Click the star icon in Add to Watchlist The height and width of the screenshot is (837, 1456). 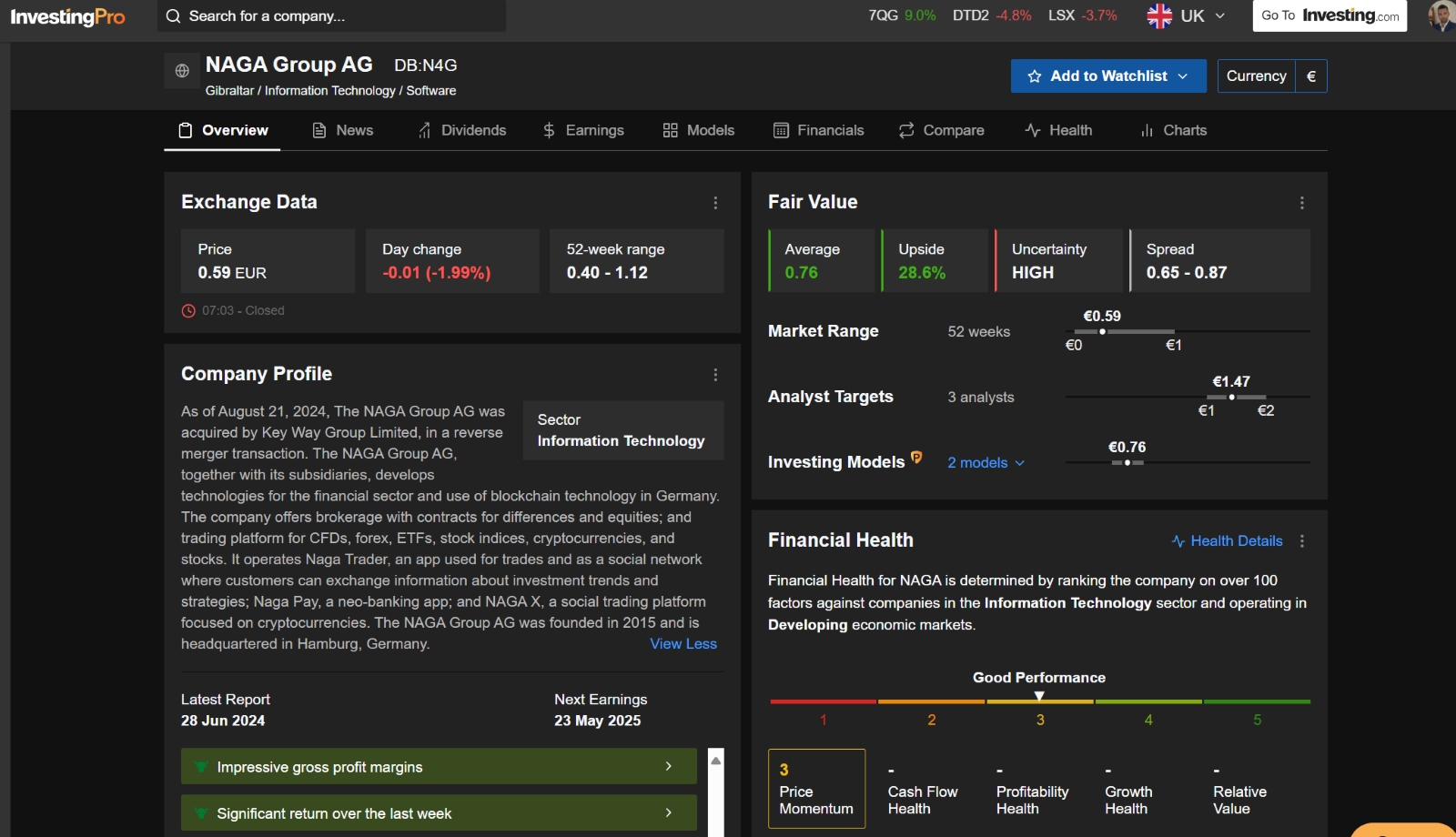pyautogui.click(x=1035, y=76)
